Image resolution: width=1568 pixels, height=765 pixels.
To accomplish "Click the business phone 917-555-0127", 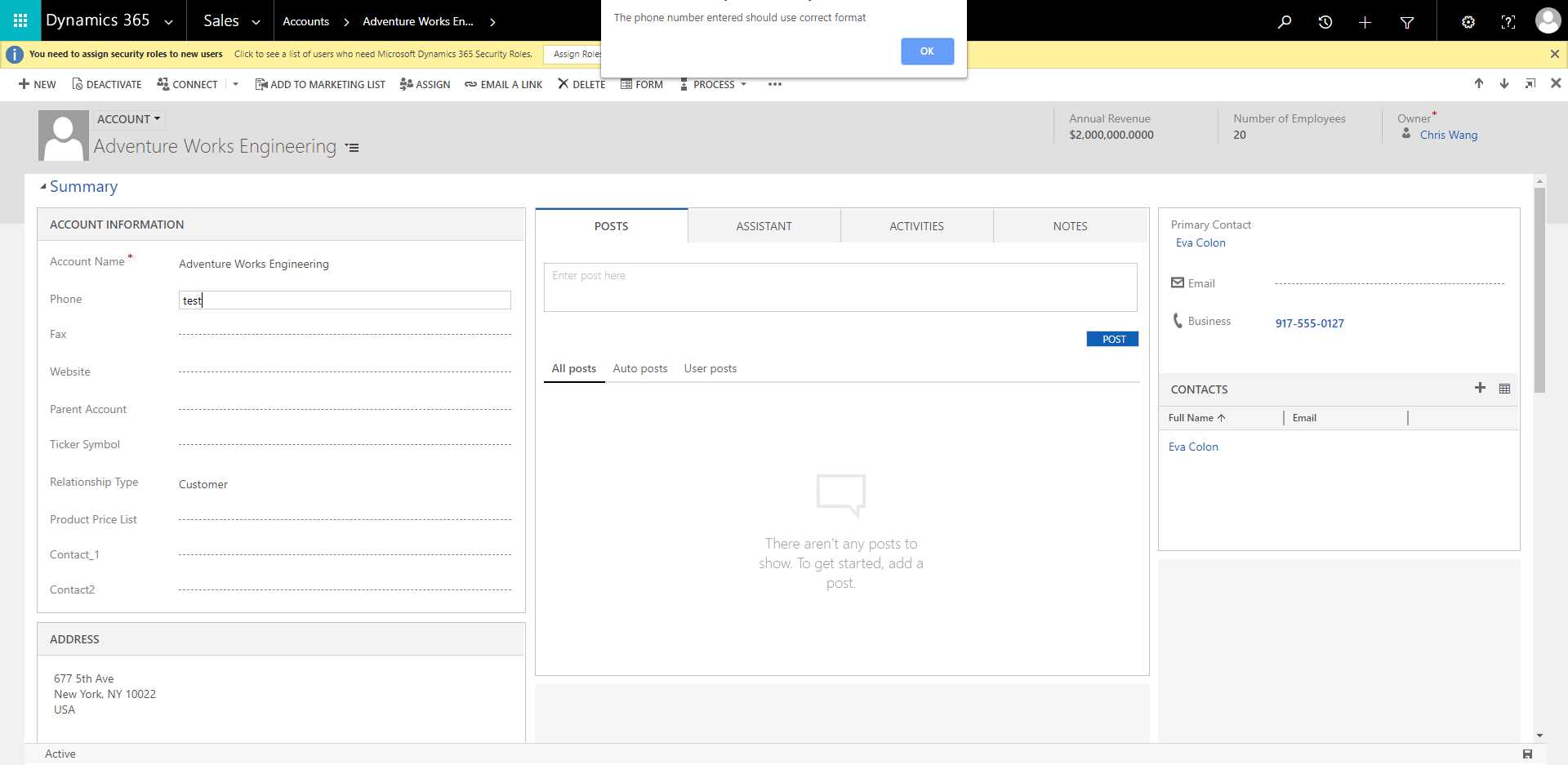I will click(1310, 323).
